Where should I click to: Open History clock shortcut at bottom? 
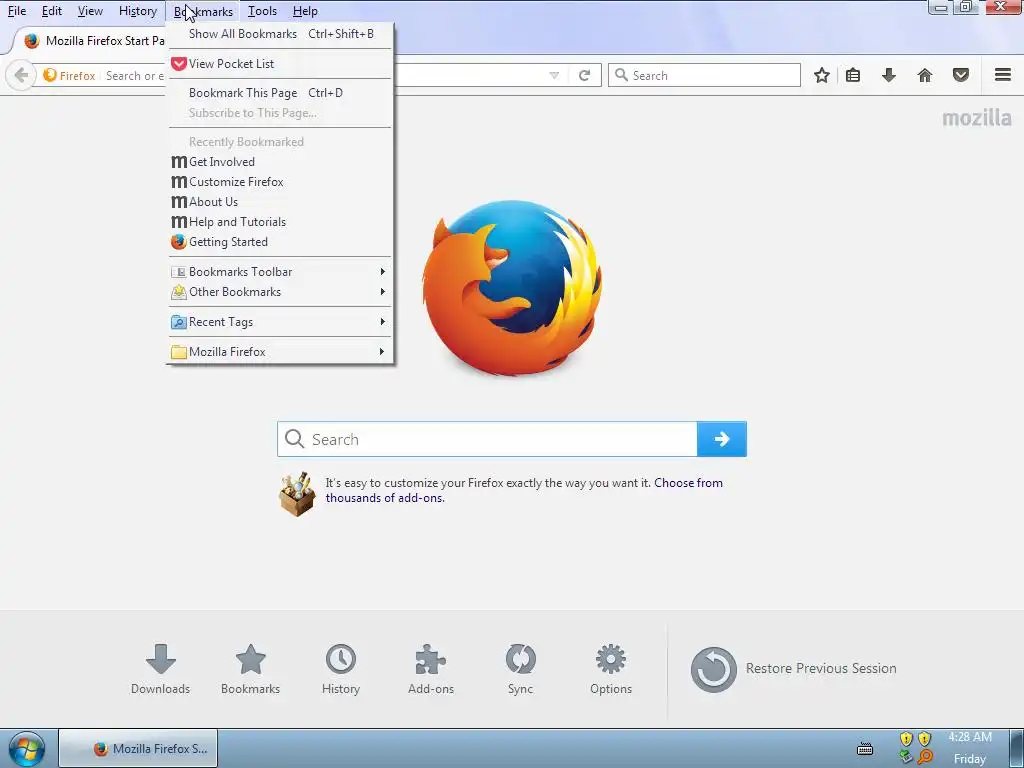pyautogui.click(x=341, y=669)
